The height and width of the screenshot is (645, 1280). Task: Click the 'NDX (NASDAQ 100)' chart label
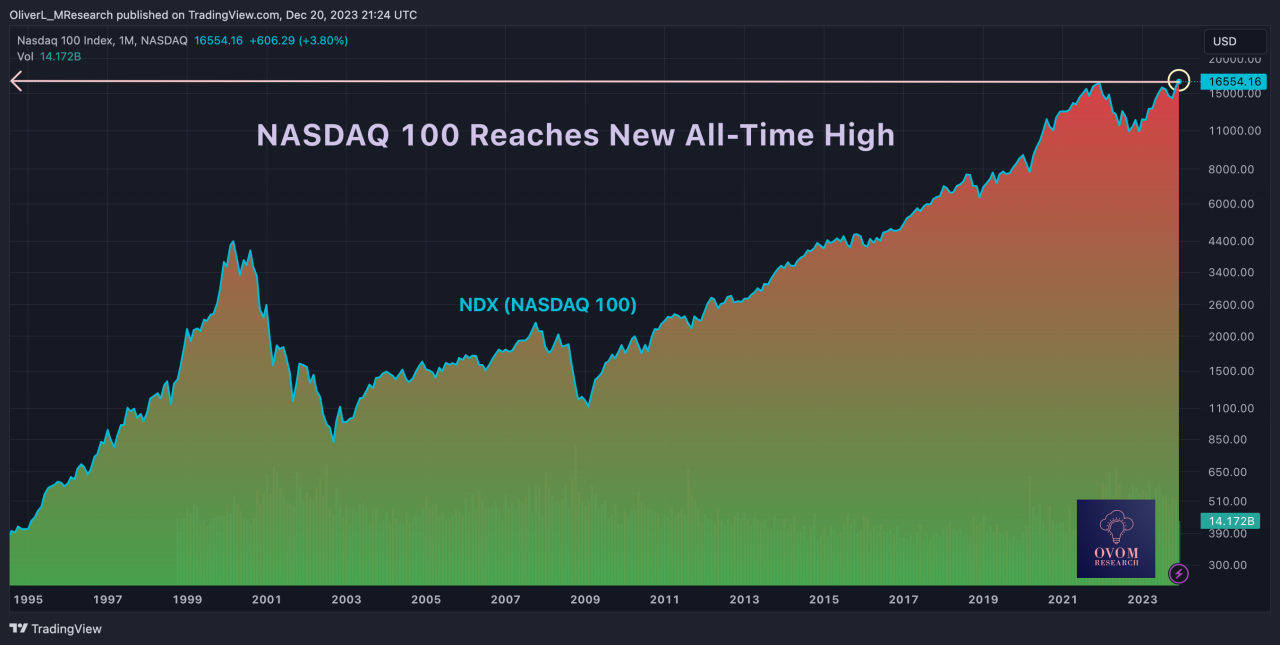(548, 305)
